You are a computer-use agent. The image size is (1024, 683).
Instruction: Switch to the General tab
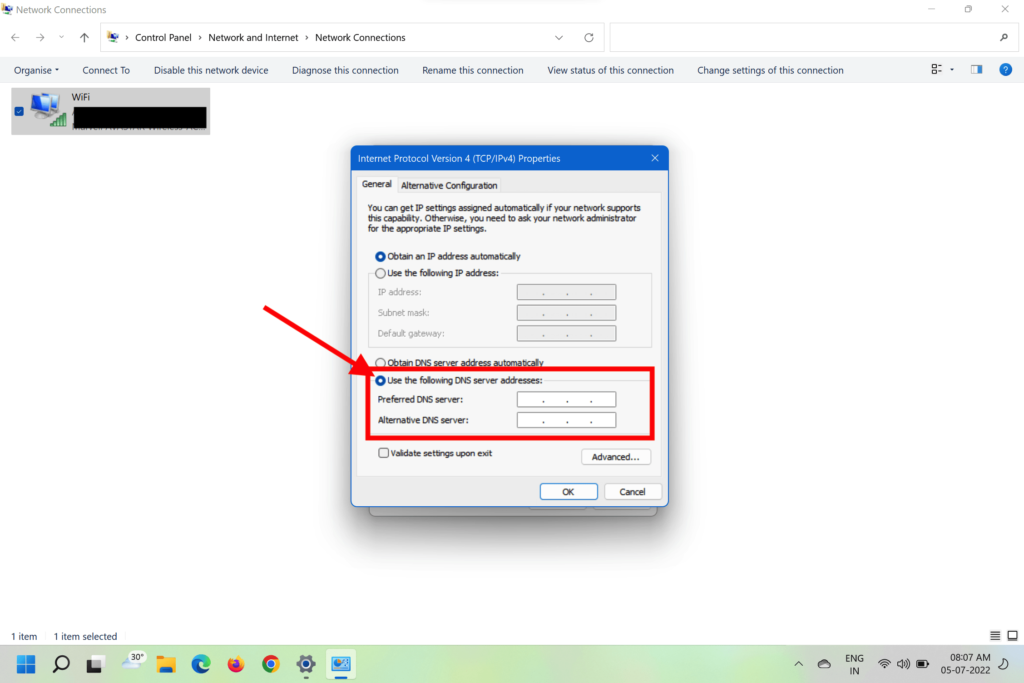click(x=377, y=184)
